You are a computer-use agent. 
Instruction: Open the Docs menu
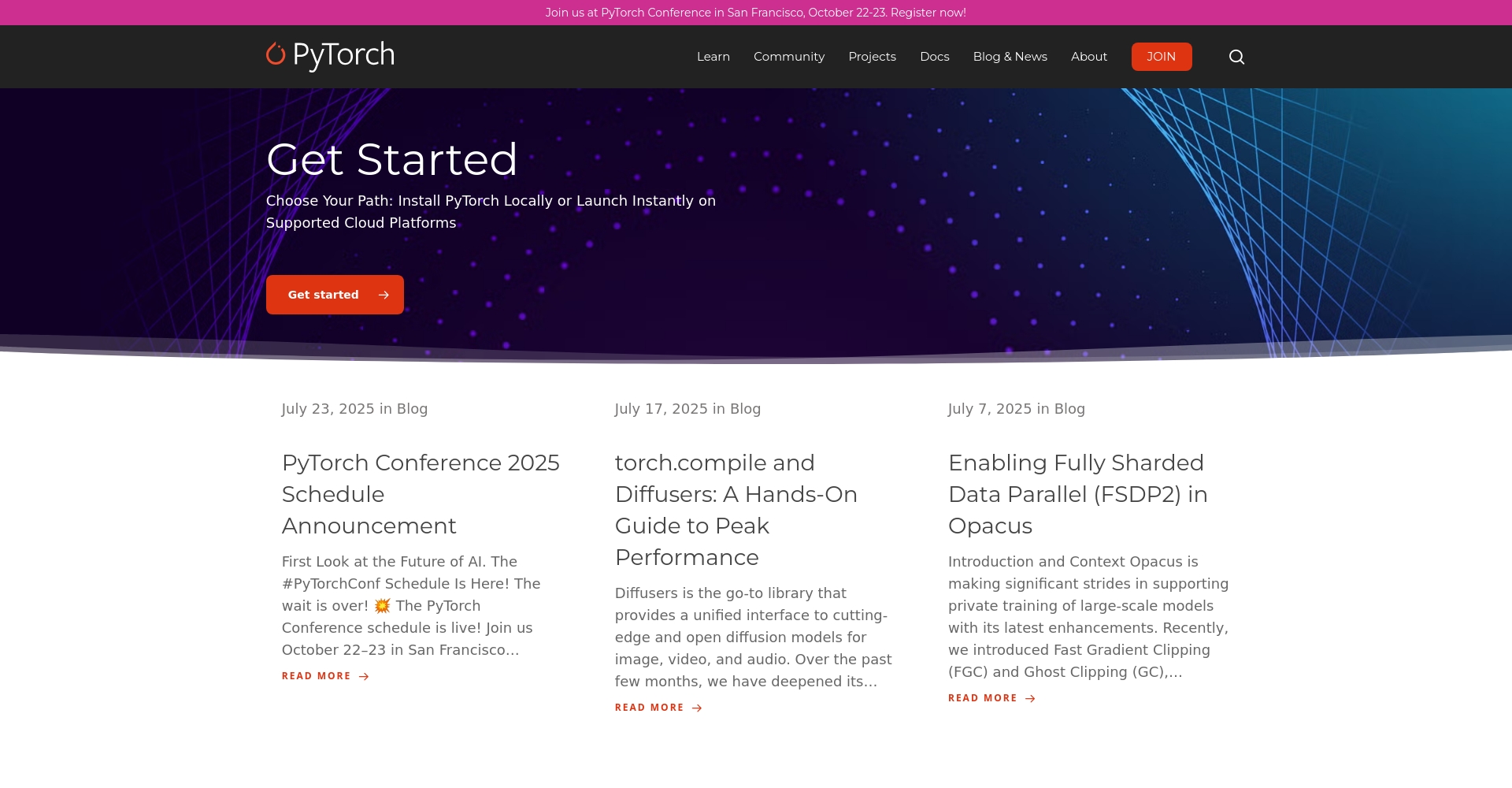[935, 57]
